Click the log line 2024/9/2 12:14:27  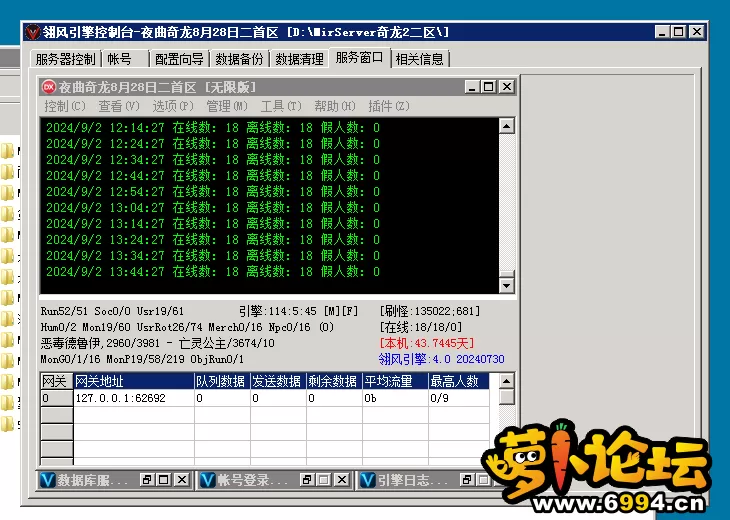click(213, 128)
